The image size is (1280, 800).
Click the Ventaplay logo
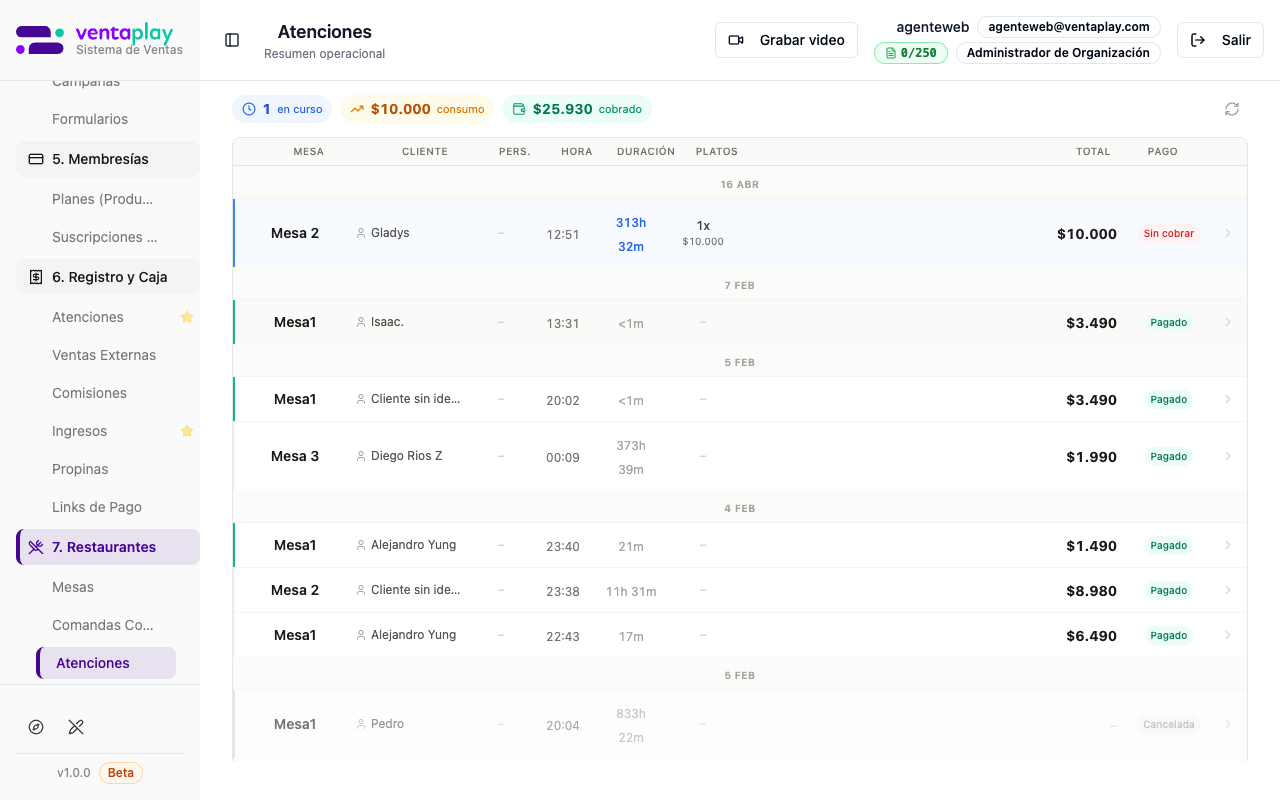(99, 40)
